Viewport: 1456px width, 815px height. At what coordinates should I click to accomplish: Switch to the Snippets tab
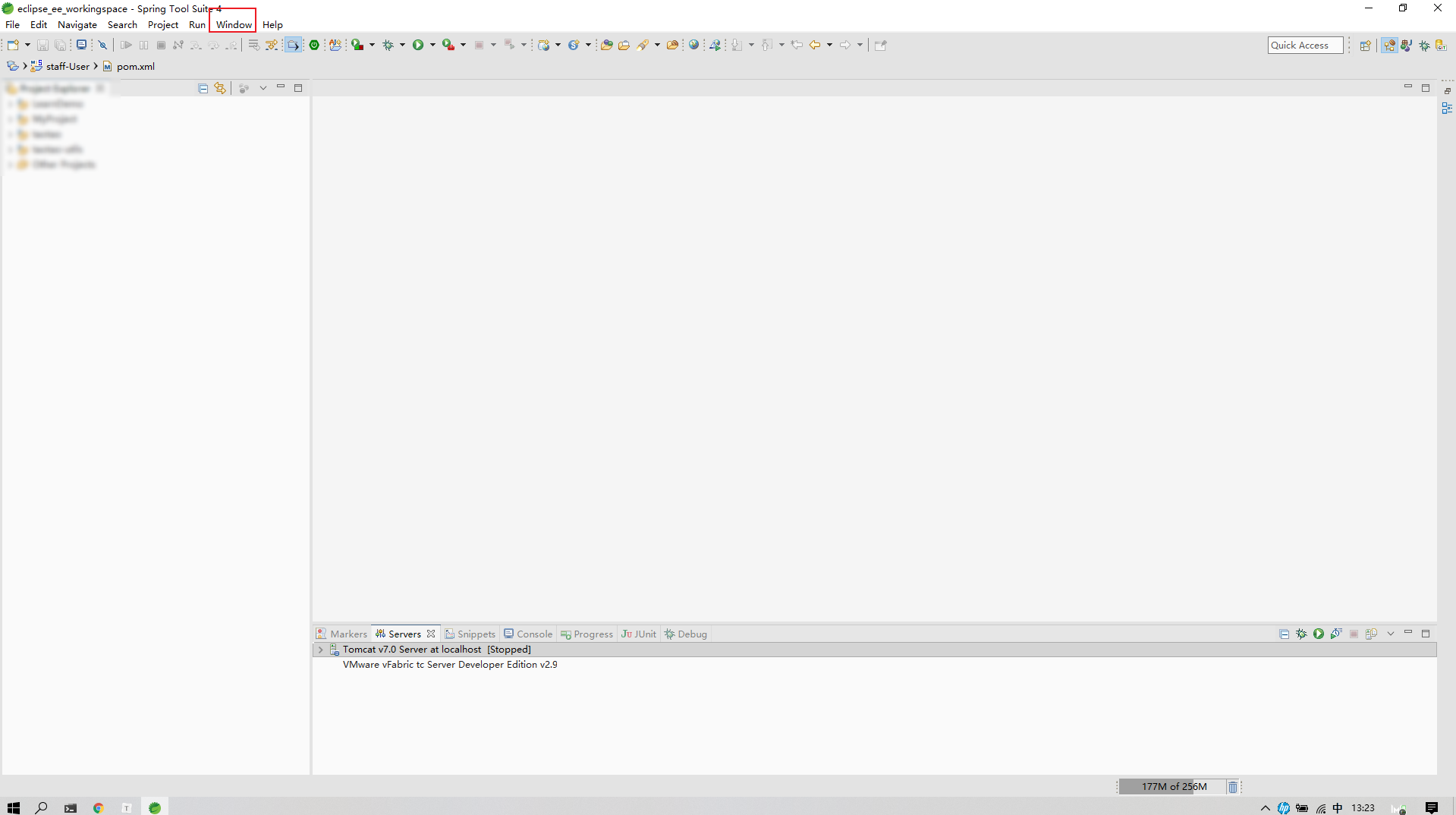(x=470, y=634)
